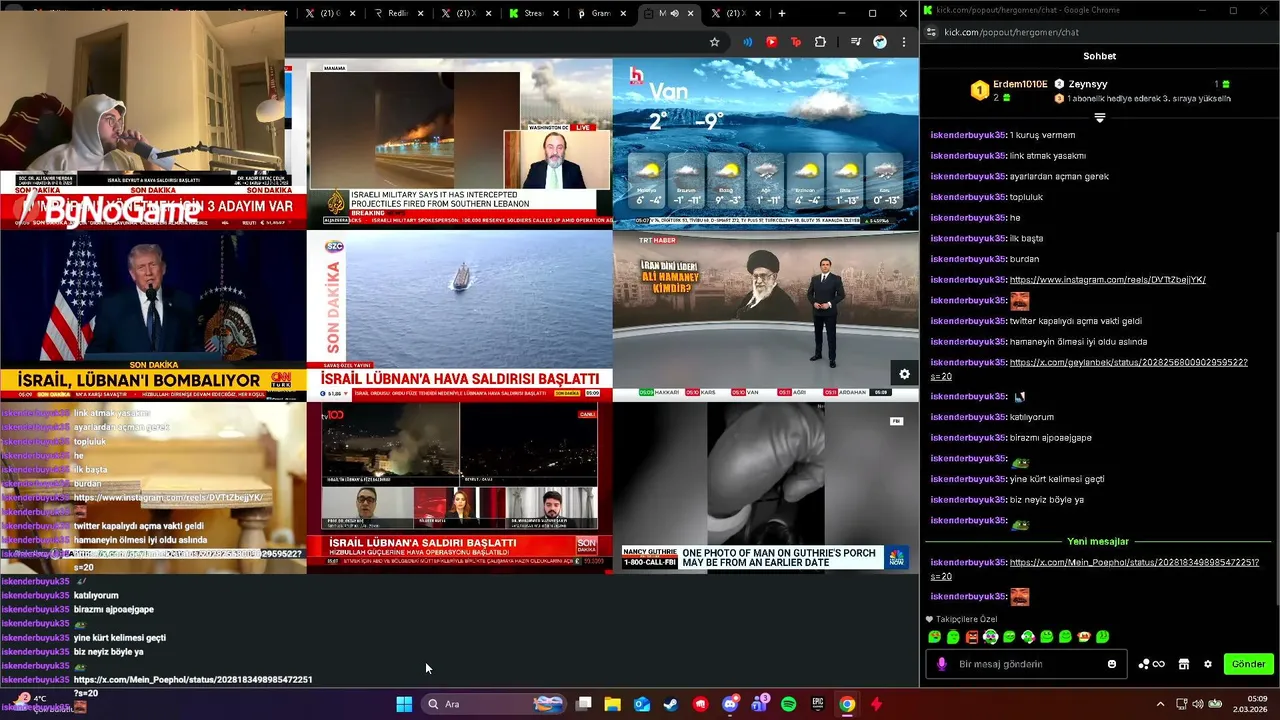Open chat settings gear icon
The width and height of the screenshot is (1280, 720).
[x=1208, y=664]
